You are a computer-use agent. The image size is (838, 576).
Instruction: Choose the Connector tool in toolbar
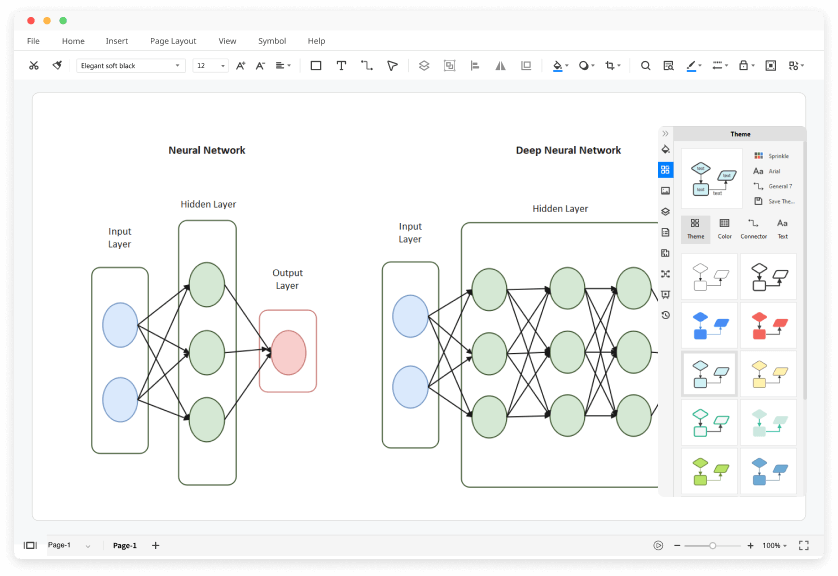[367, 65]
